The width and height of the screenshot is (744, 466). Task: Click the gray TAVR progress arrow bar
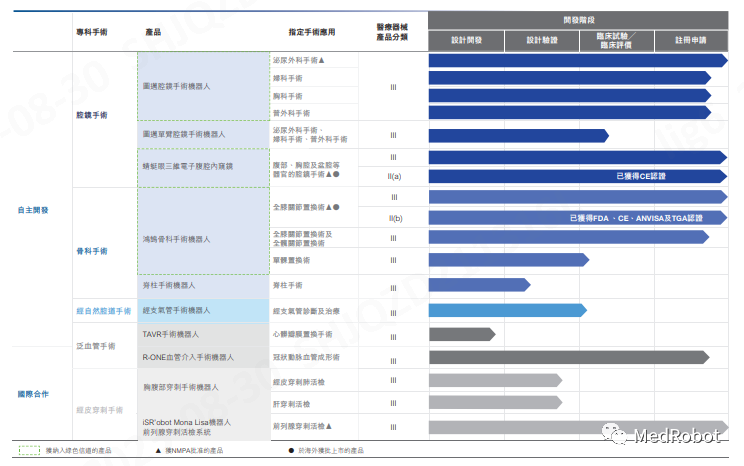(x=461, y=334)
